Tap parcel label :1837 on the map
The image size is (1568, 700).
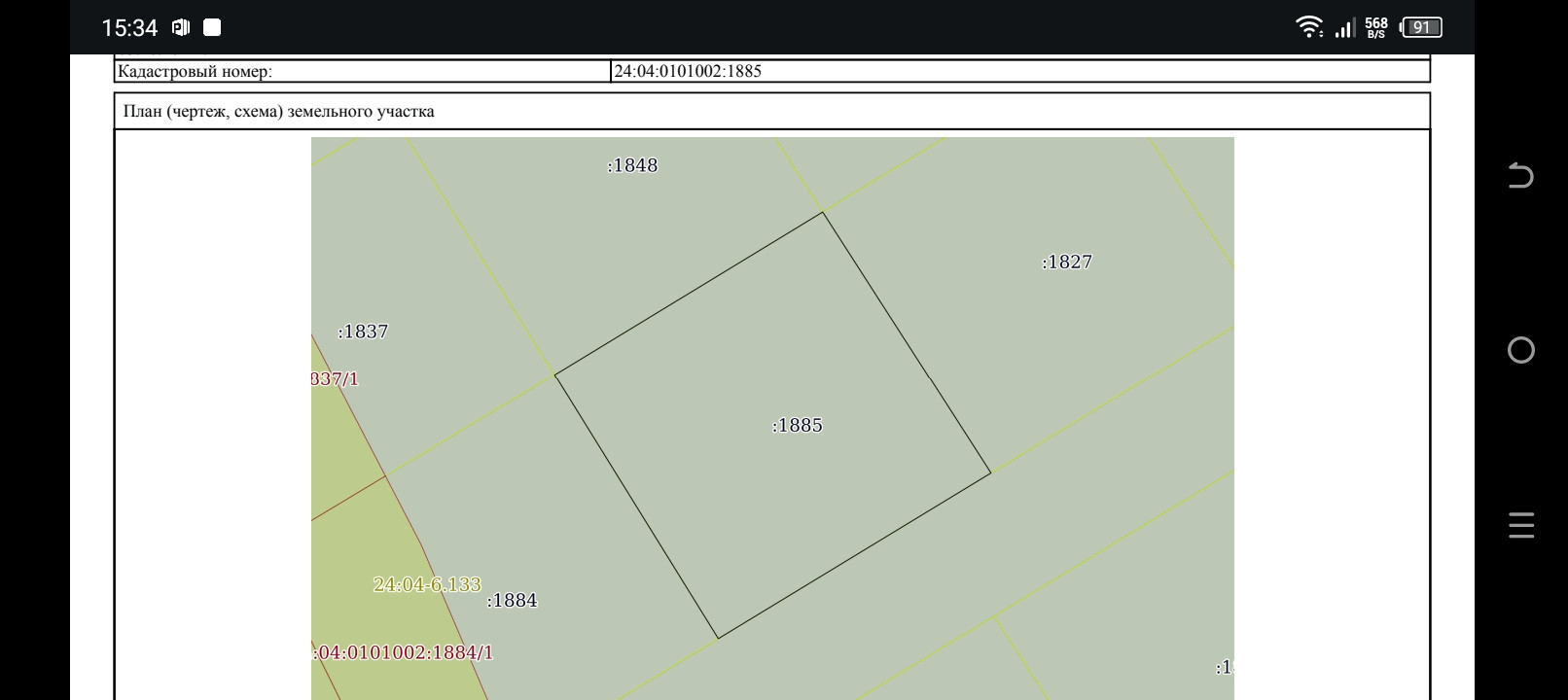click(x=363, y=332)
